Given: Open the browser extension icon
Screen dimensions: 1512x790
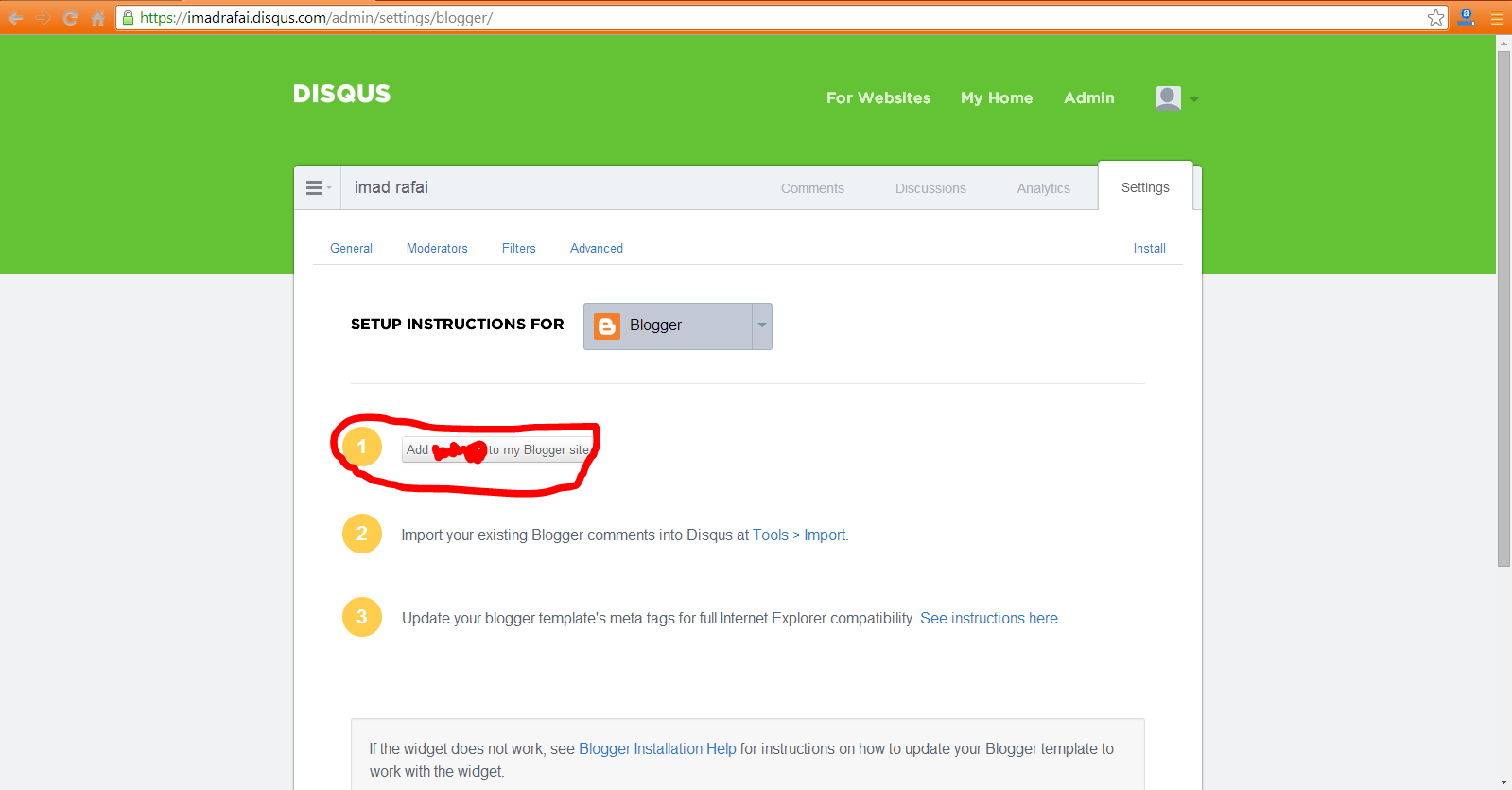Looking at the screenshot, I should tap(1467, 17).
